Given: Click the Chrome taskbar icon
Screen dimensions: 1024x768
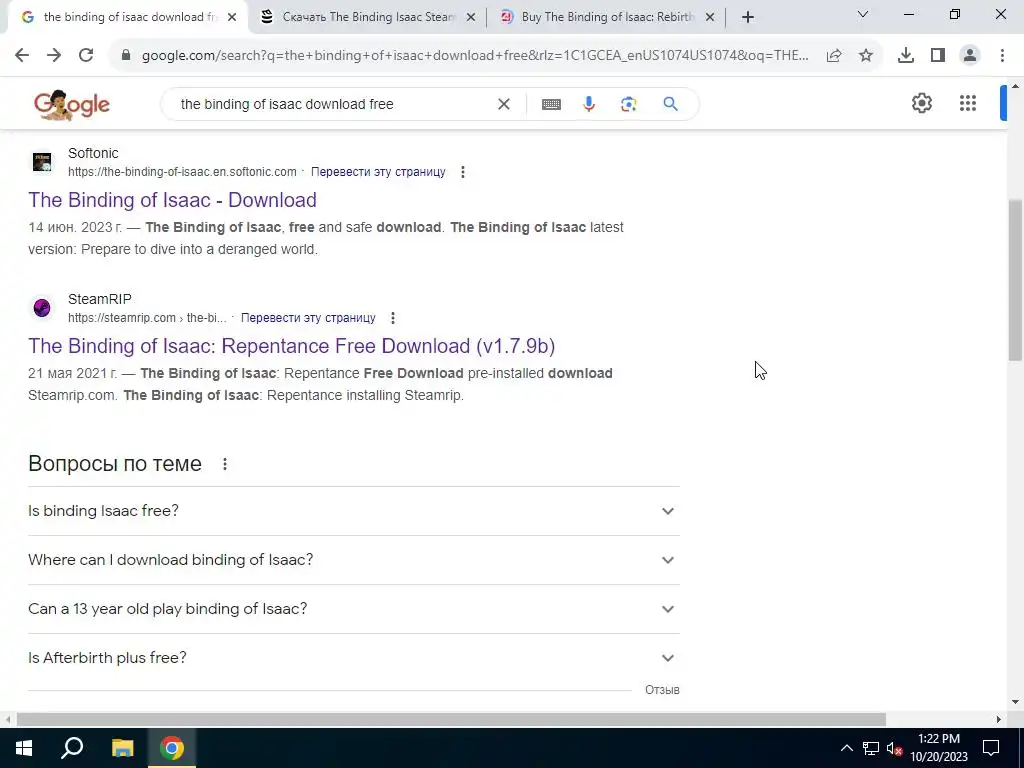Looking at the screenshot, I should [172, 748].
